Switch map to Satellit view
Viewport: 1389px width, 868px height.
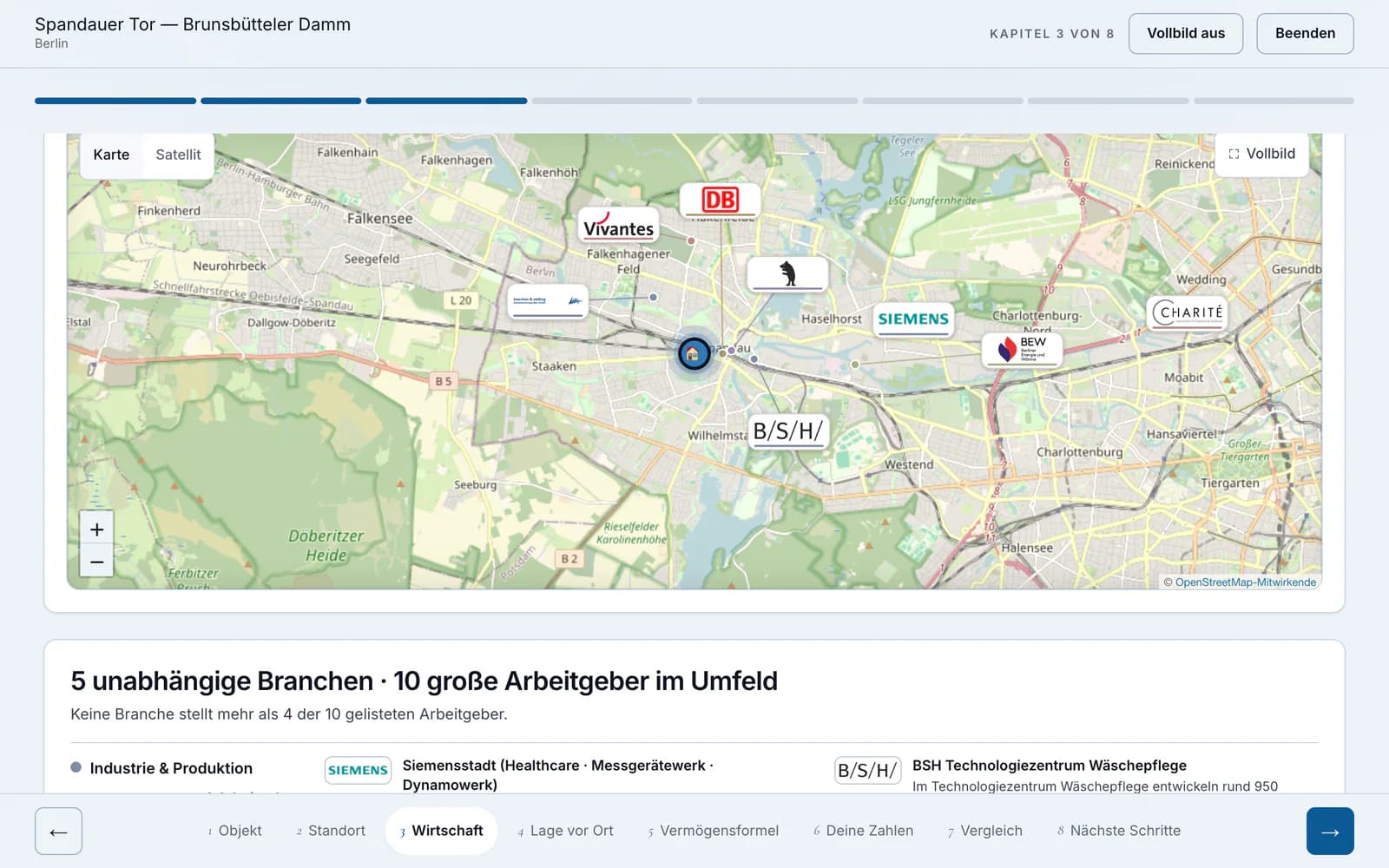[178, 155]
